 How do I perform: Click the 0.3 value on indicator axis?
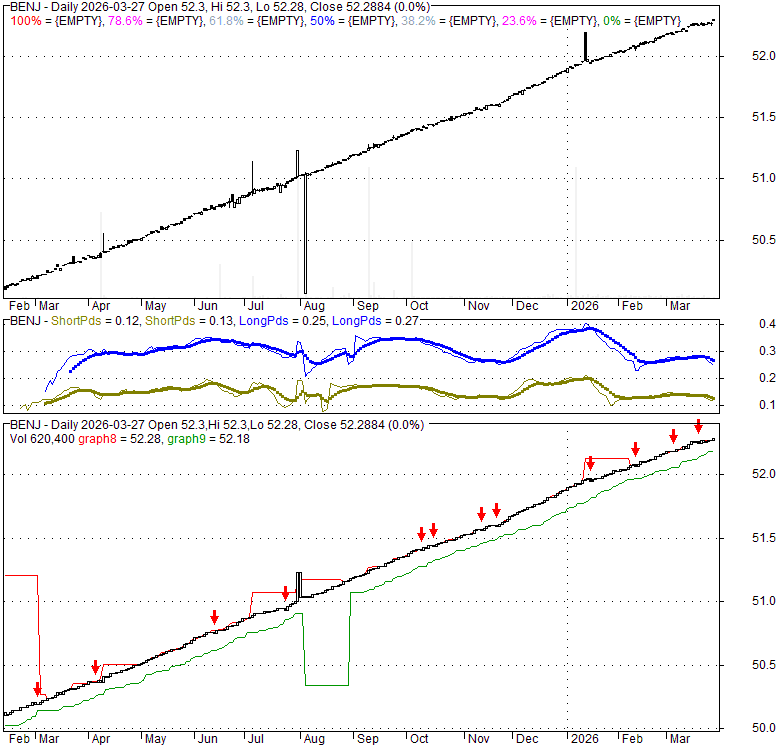(767, 351)
